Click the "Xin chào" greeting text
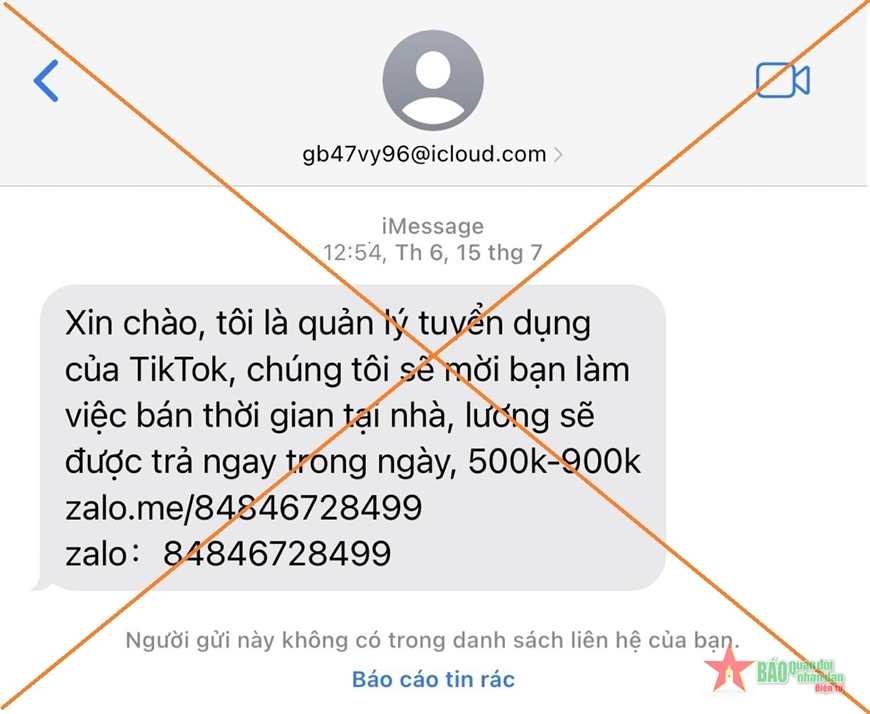Screen dimensions: 870x714 [131, 323]
